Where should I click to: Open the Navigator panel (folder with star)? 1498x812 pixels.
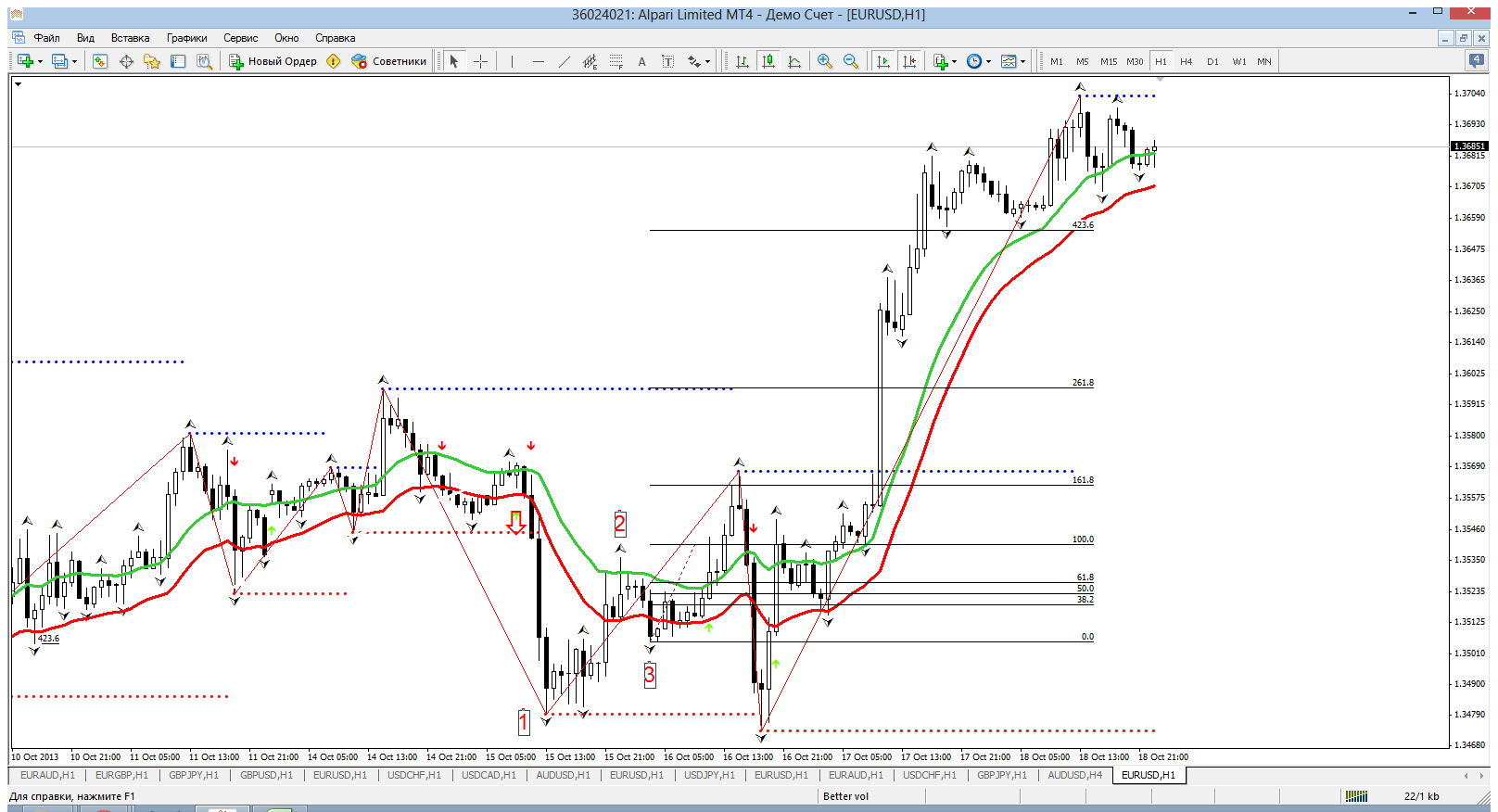point(152,61)
